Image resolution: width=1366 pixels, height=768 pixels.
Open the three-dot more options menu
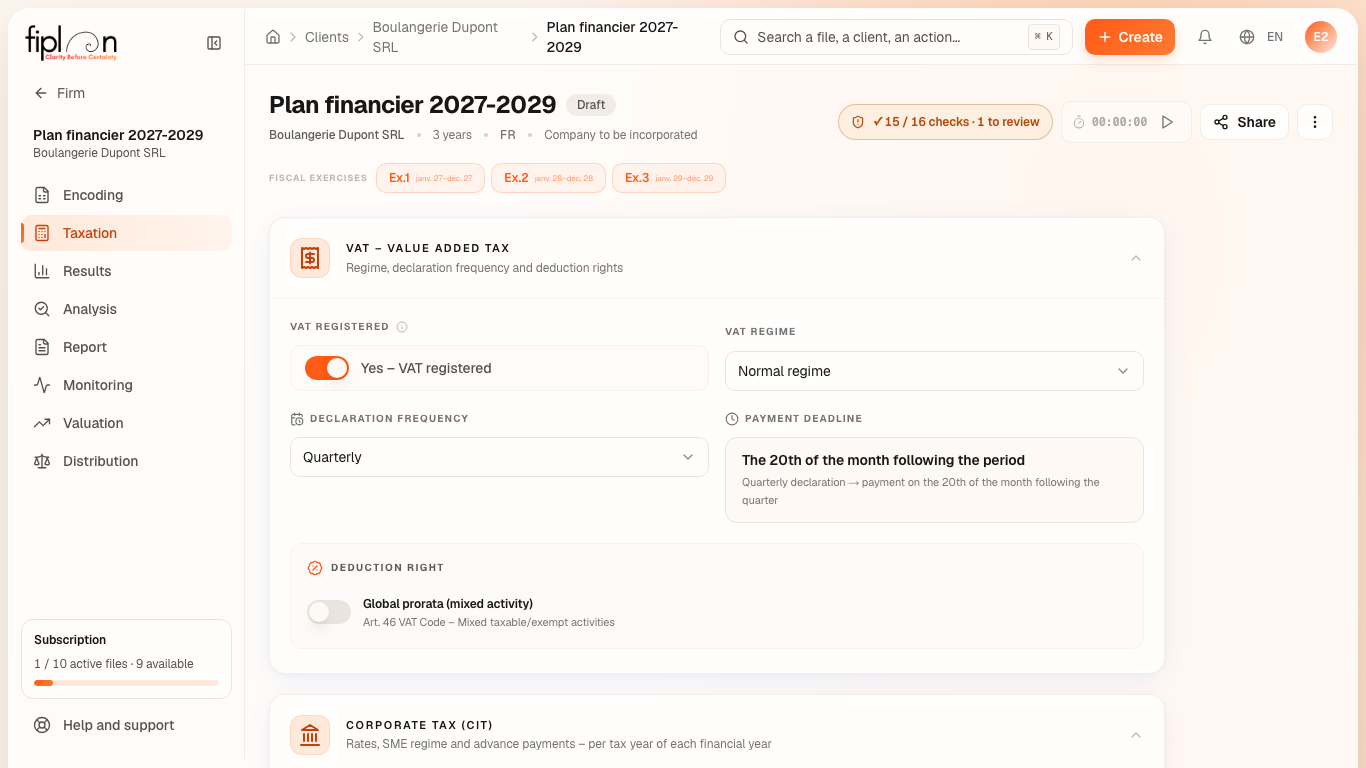[1315, 122]
